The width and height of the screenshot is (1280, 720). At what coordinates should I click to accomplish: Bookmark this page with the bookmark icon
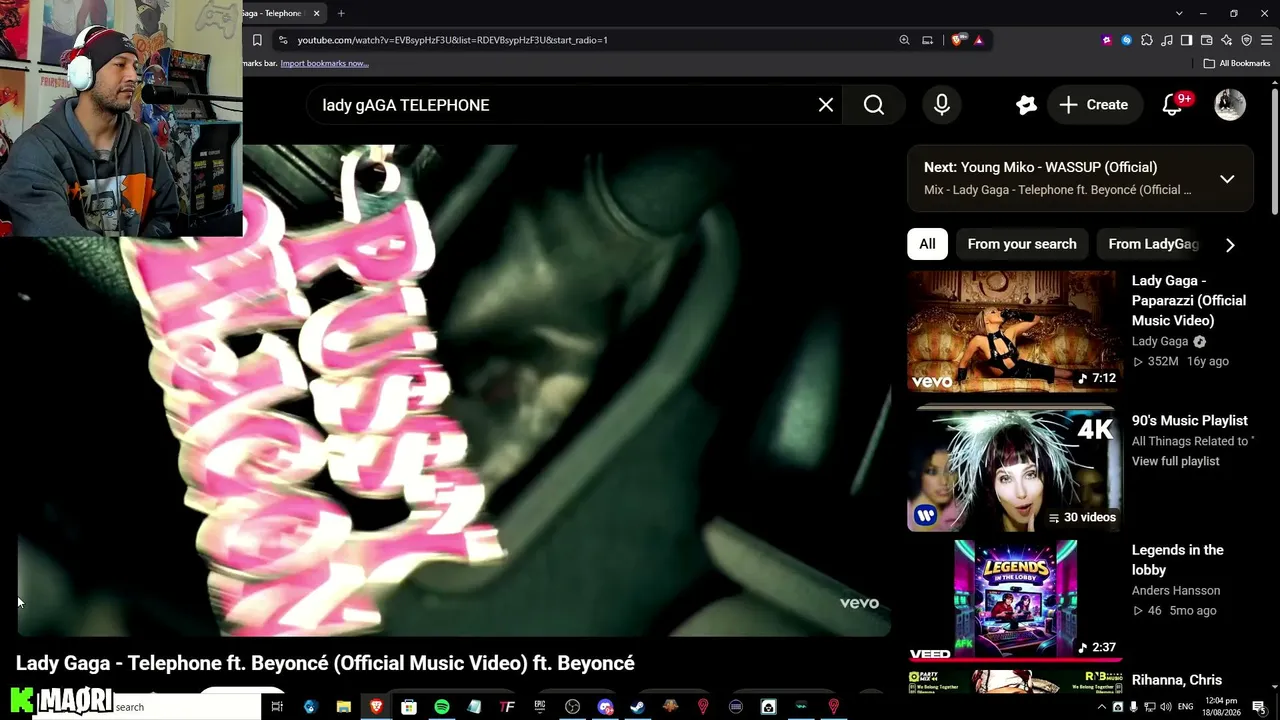click(x=257, y=40)
